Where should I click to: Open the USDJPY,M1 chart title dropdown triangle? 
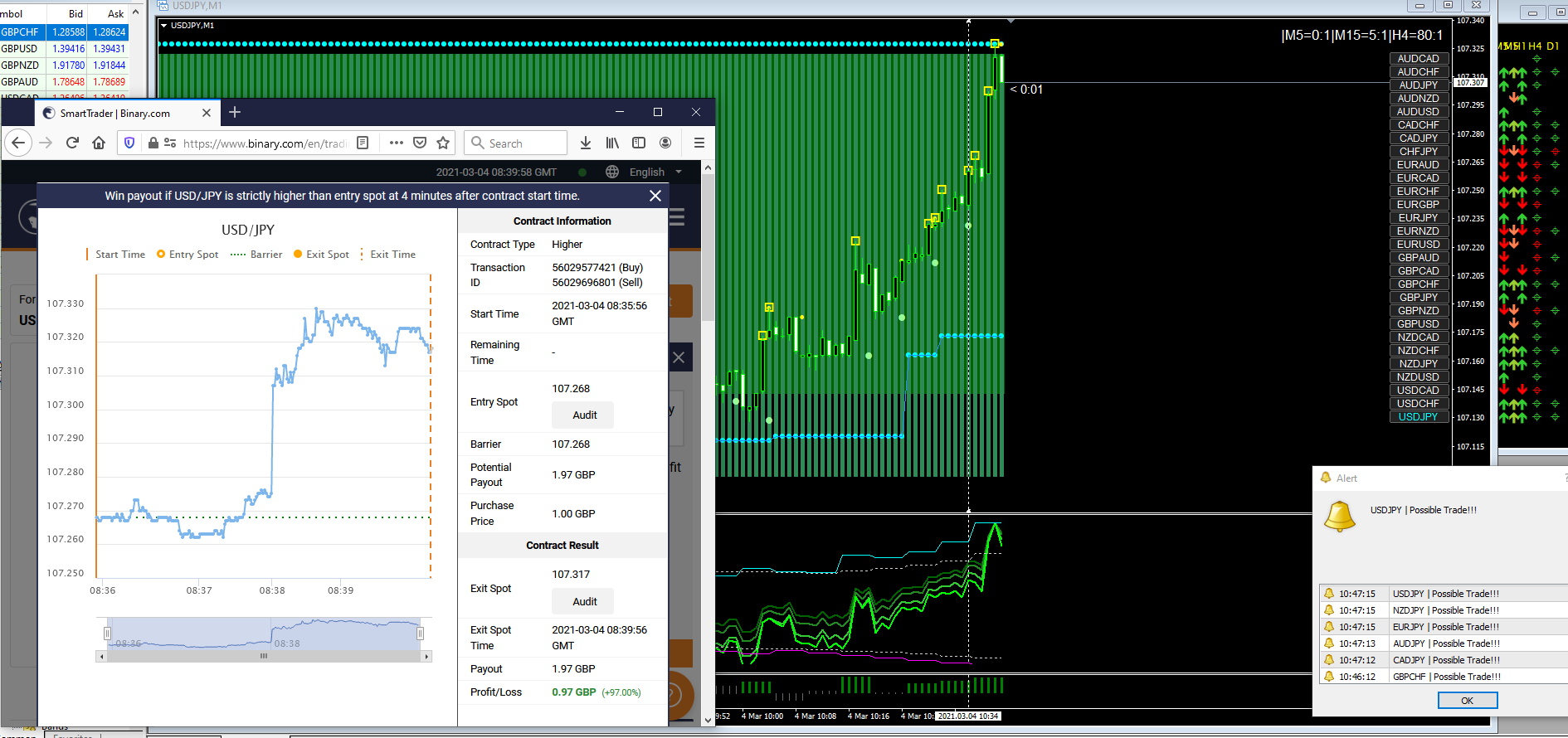pyautogui.click(x=164, y=26)
